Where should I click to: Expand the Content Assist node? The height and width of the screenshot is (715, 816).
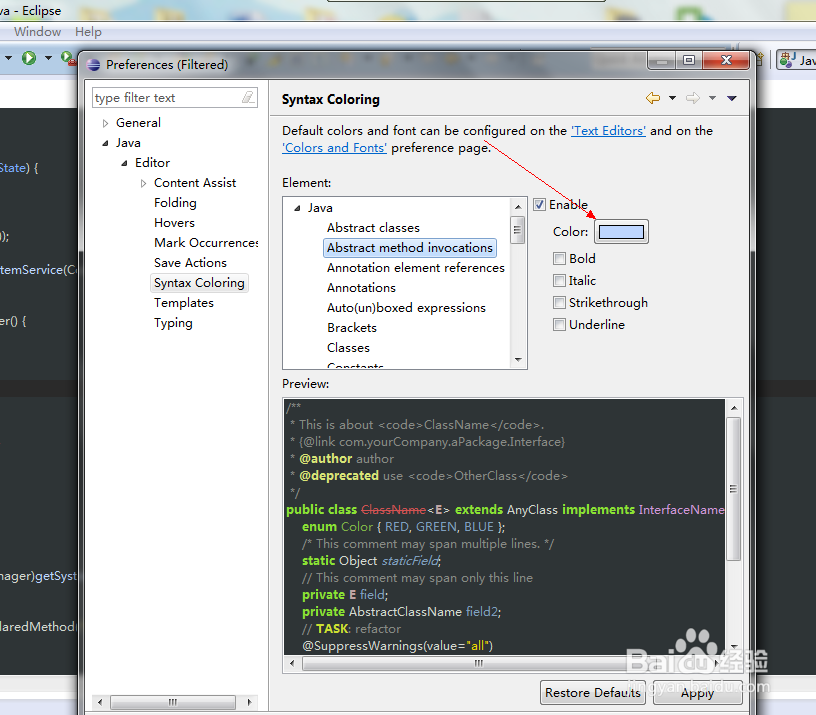[143, 183]
